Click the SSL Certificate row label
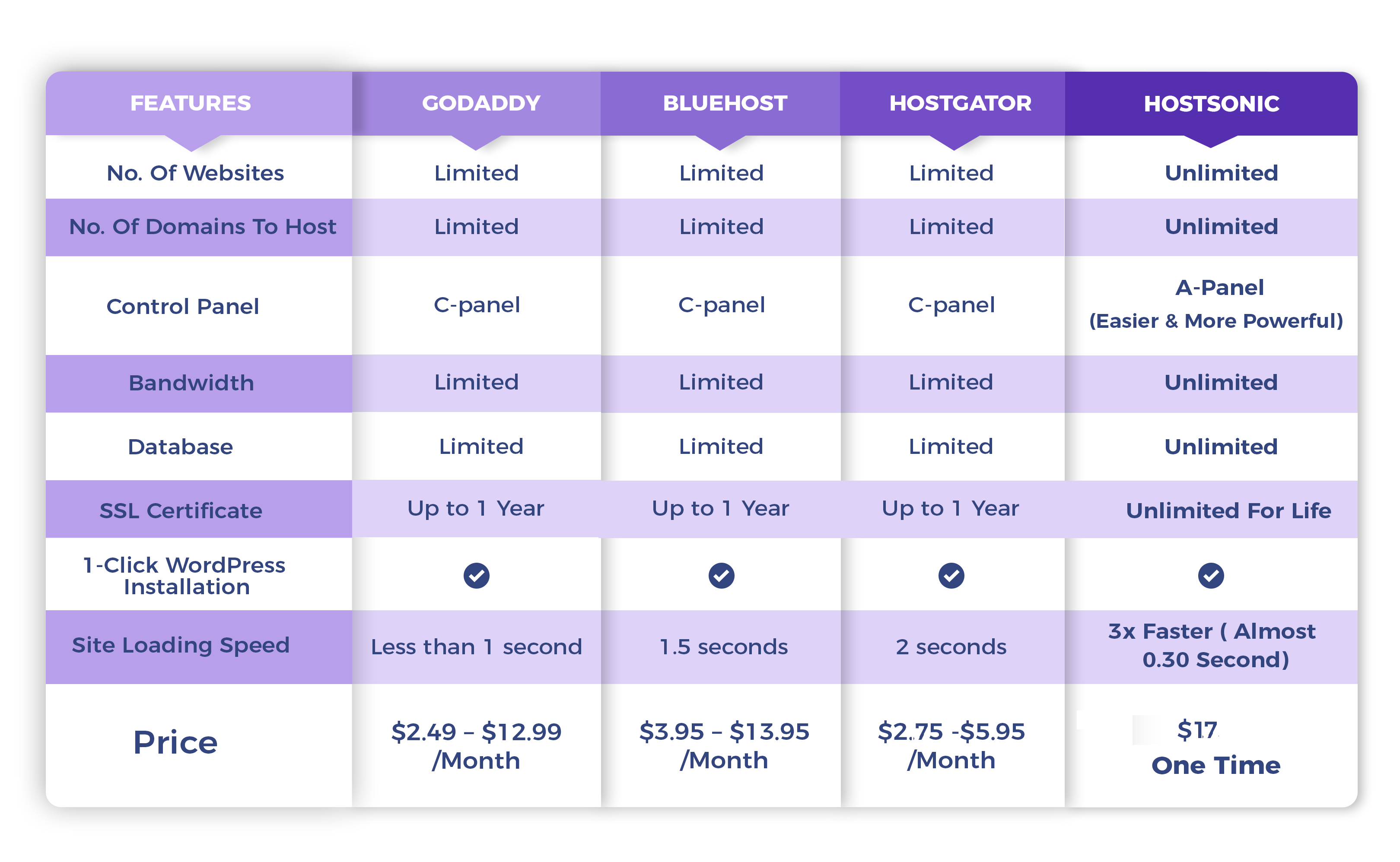 pos(181,510)
